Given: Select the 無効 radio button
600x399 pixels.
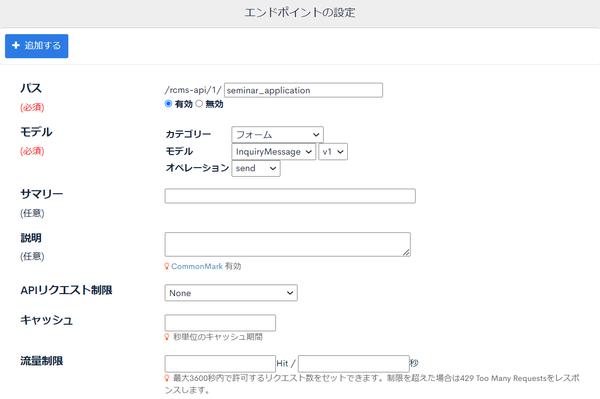Looking at the screenshot, I should 199,104.
